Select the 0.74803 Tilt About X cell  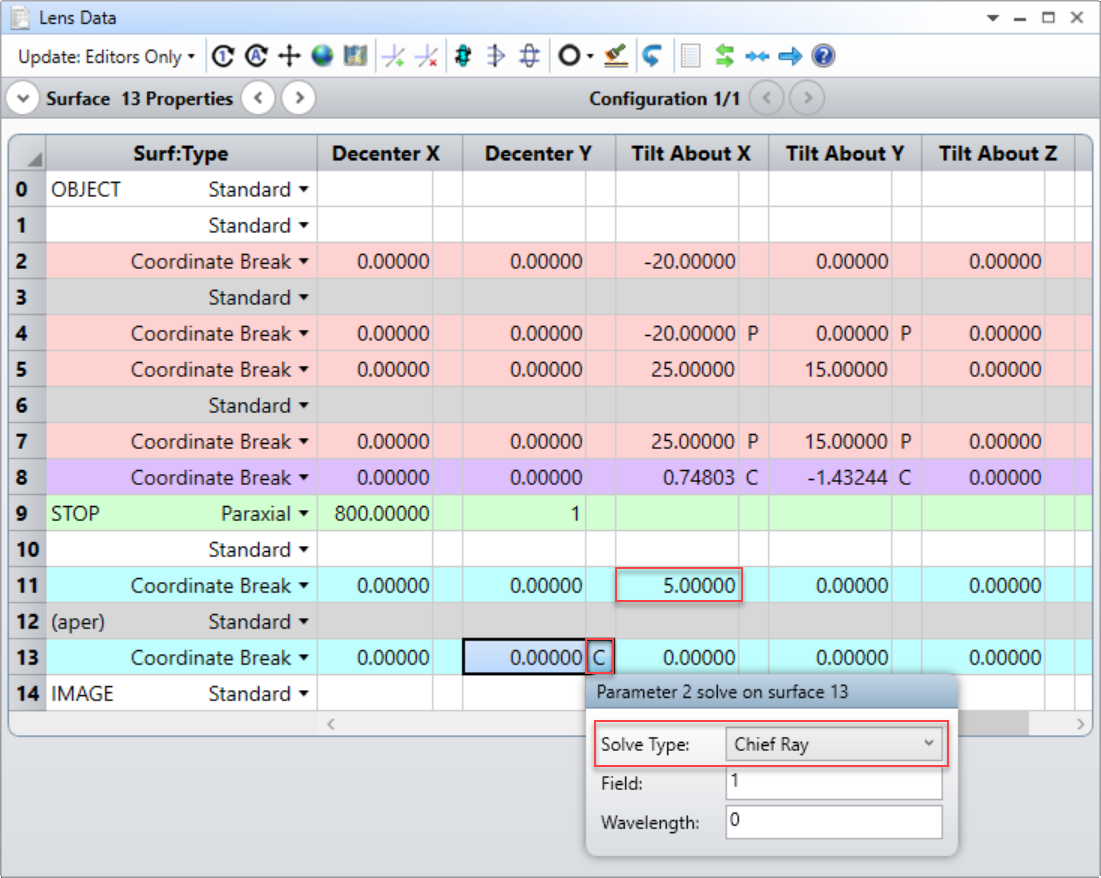(x=678, y=478)
